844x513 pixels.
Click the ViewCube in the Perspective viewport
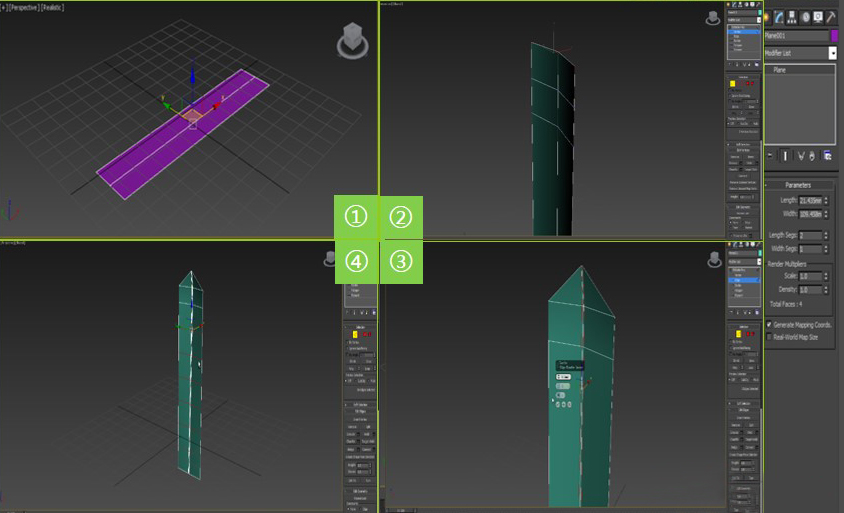(353, 40)
